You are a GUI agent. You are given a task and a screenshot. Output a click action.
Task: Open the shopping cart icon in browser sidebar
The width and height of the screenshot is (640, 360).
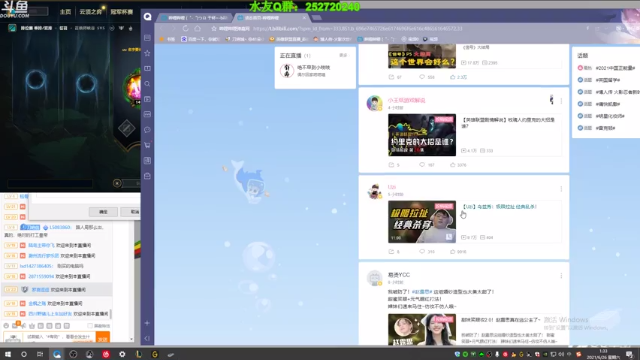(x=147, y=145)
